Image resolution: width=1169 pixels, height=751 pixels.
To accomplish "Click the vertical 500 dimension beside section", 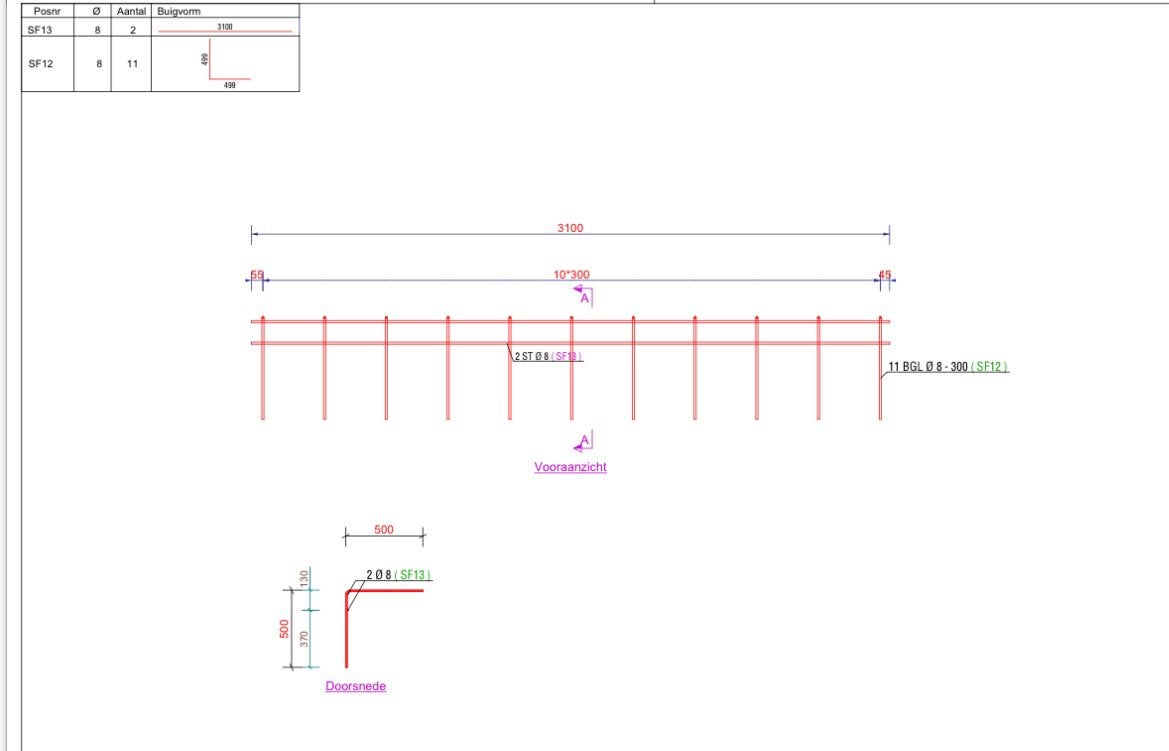I will (284, 629).
